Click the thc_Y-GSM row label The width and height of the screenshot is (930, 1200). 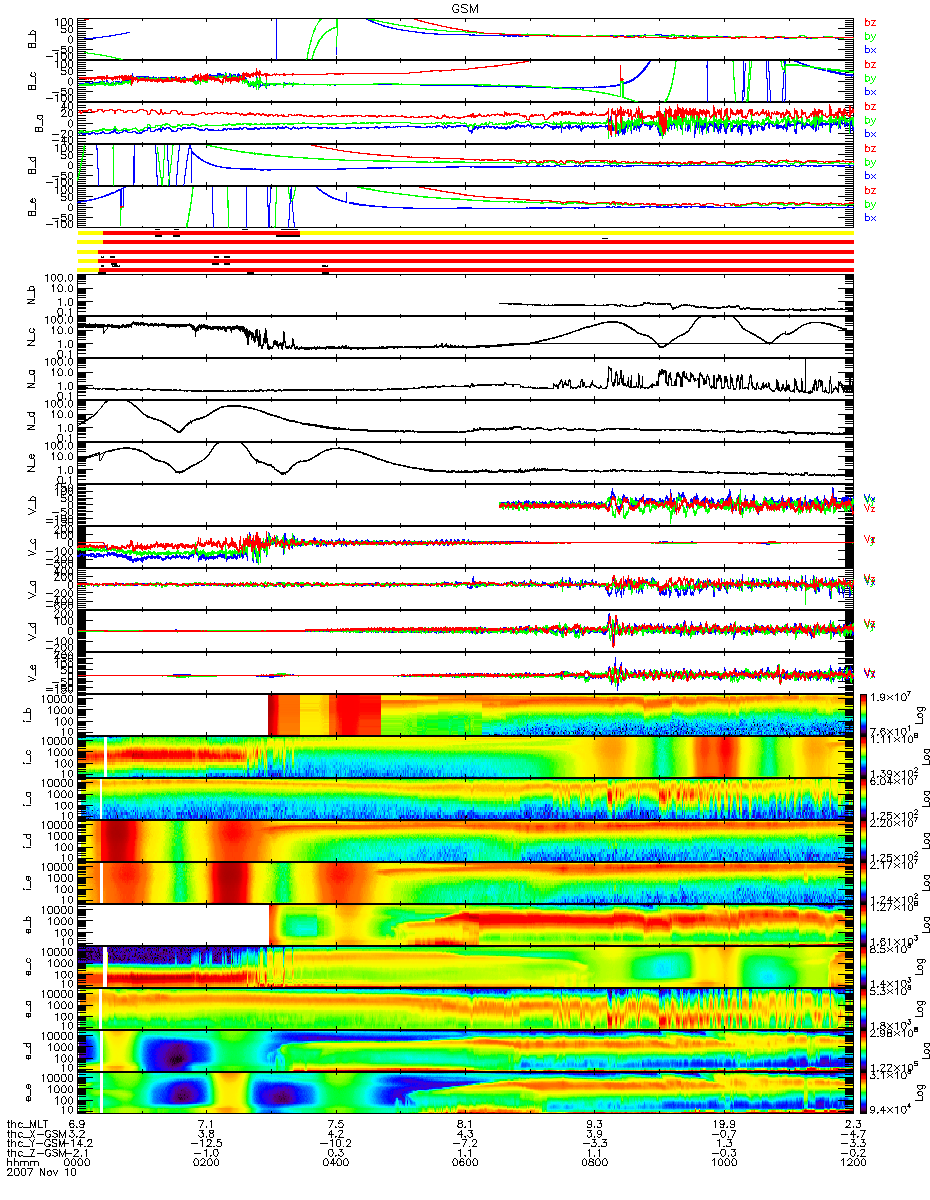click(x=36, y=1145)
